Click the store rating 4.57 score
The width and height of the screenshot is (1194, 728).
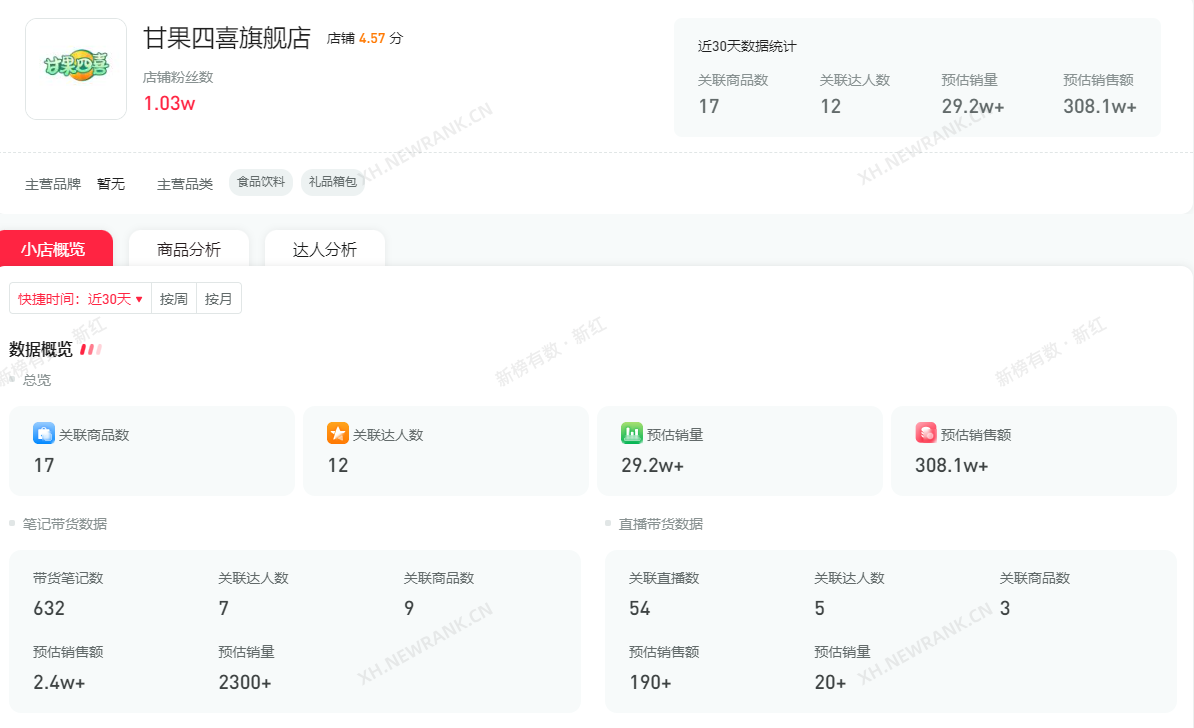371,39
